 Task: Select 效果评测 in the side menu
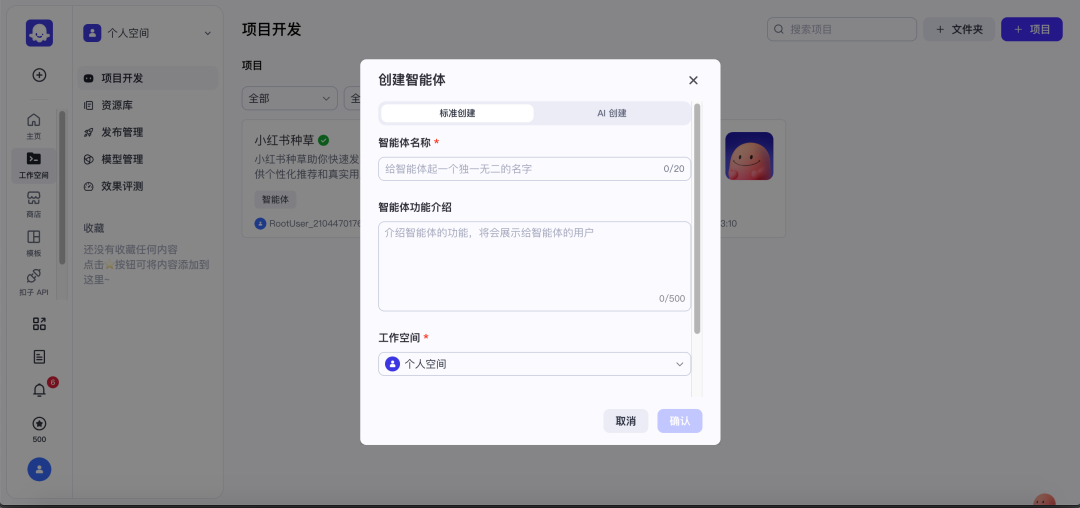[x=148, y=186]
